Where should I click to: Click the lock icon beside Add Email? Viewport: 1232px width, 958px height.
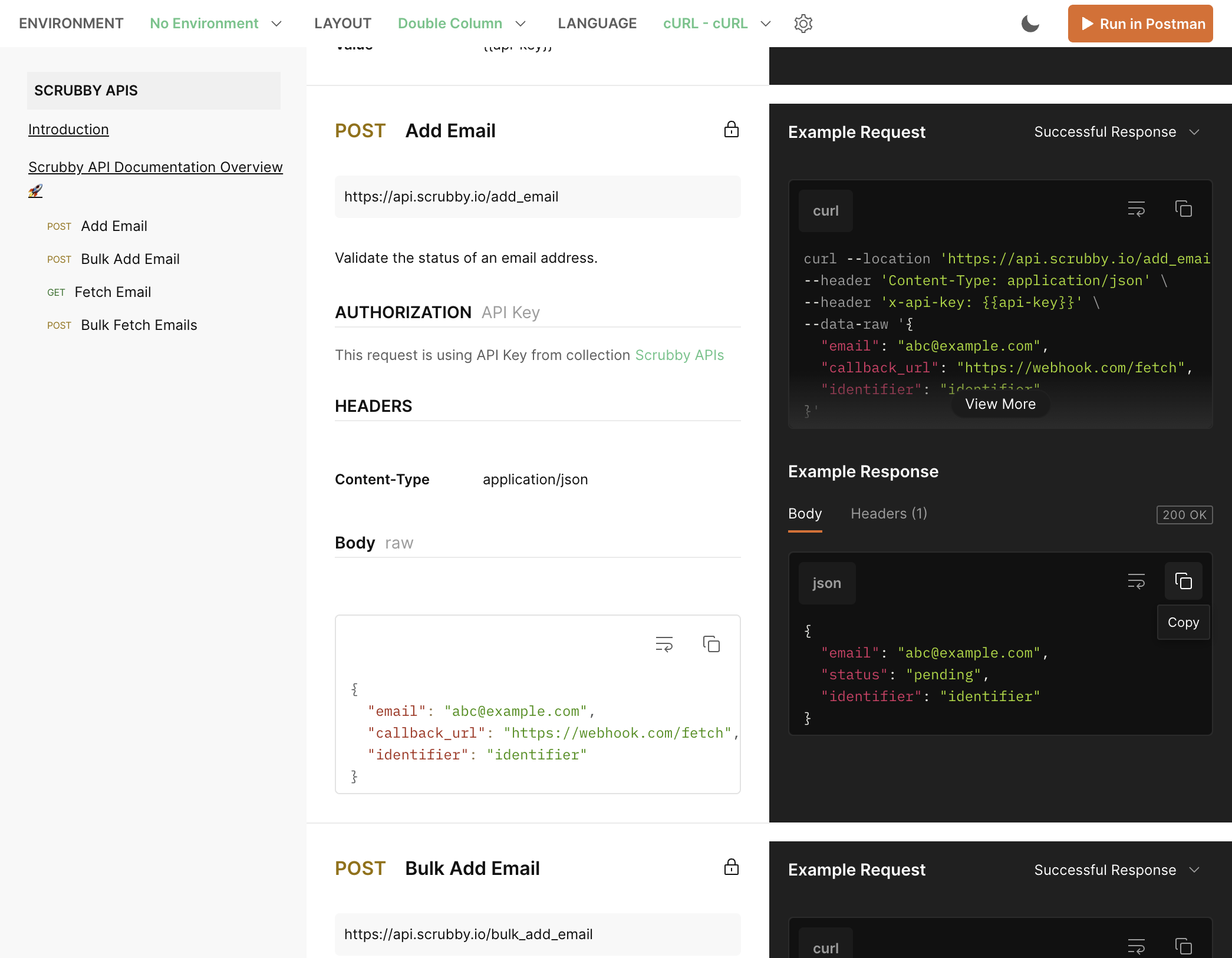(x=731, y=130)
